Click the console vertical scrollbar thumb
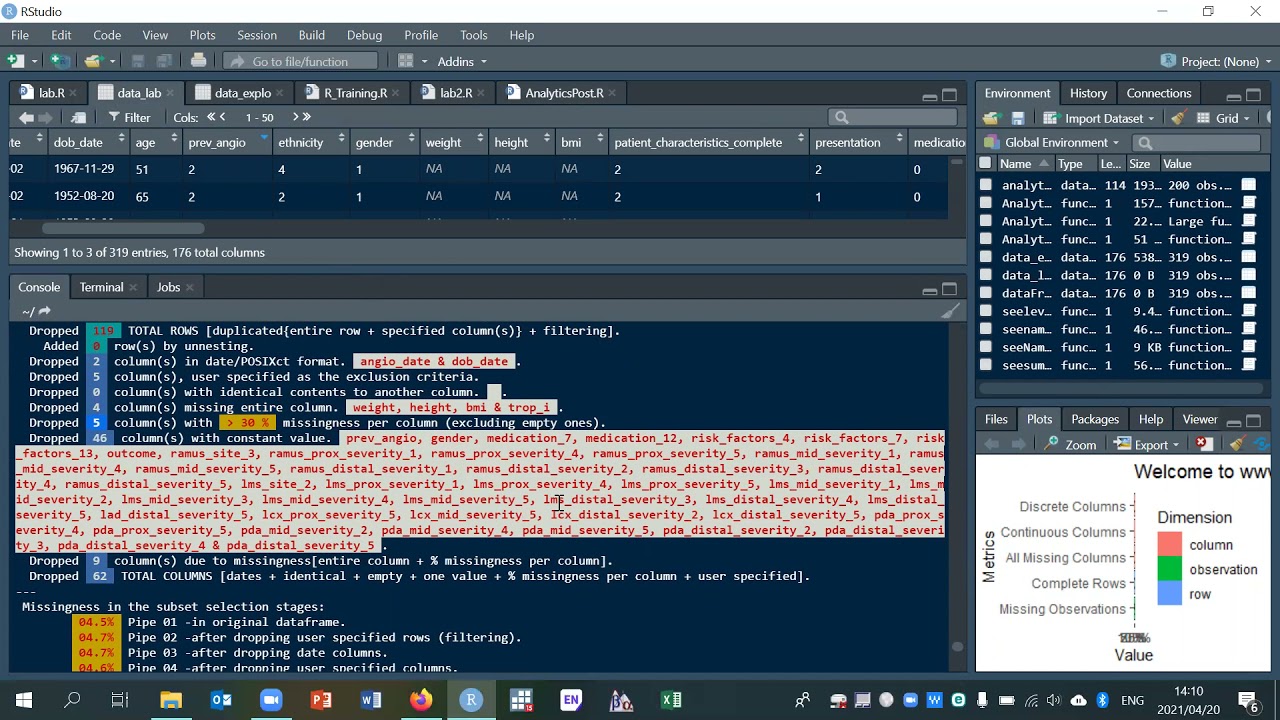The image size is (1280, 720). [x=957, y=646]
